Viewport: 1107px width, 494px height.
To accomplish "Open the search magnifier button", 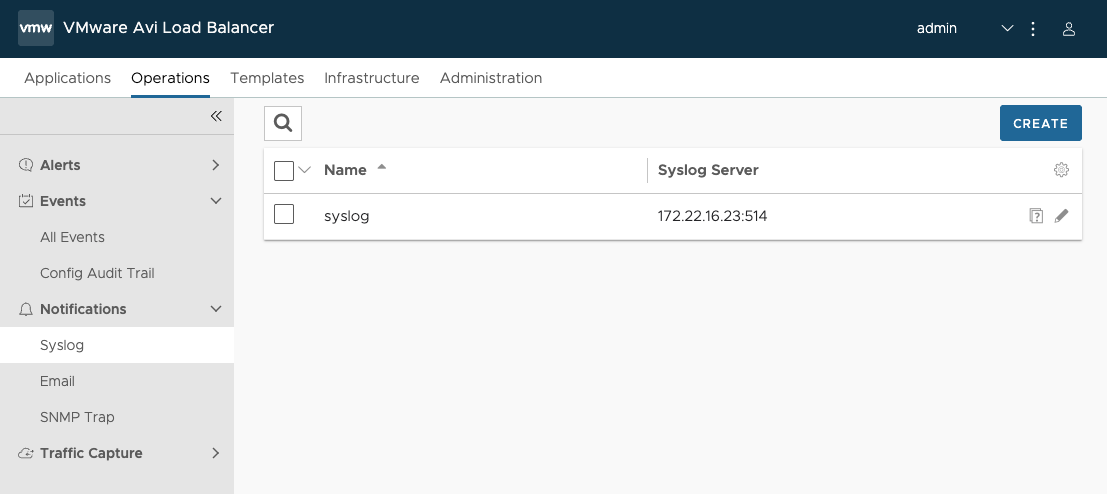I will pos(283,124).
